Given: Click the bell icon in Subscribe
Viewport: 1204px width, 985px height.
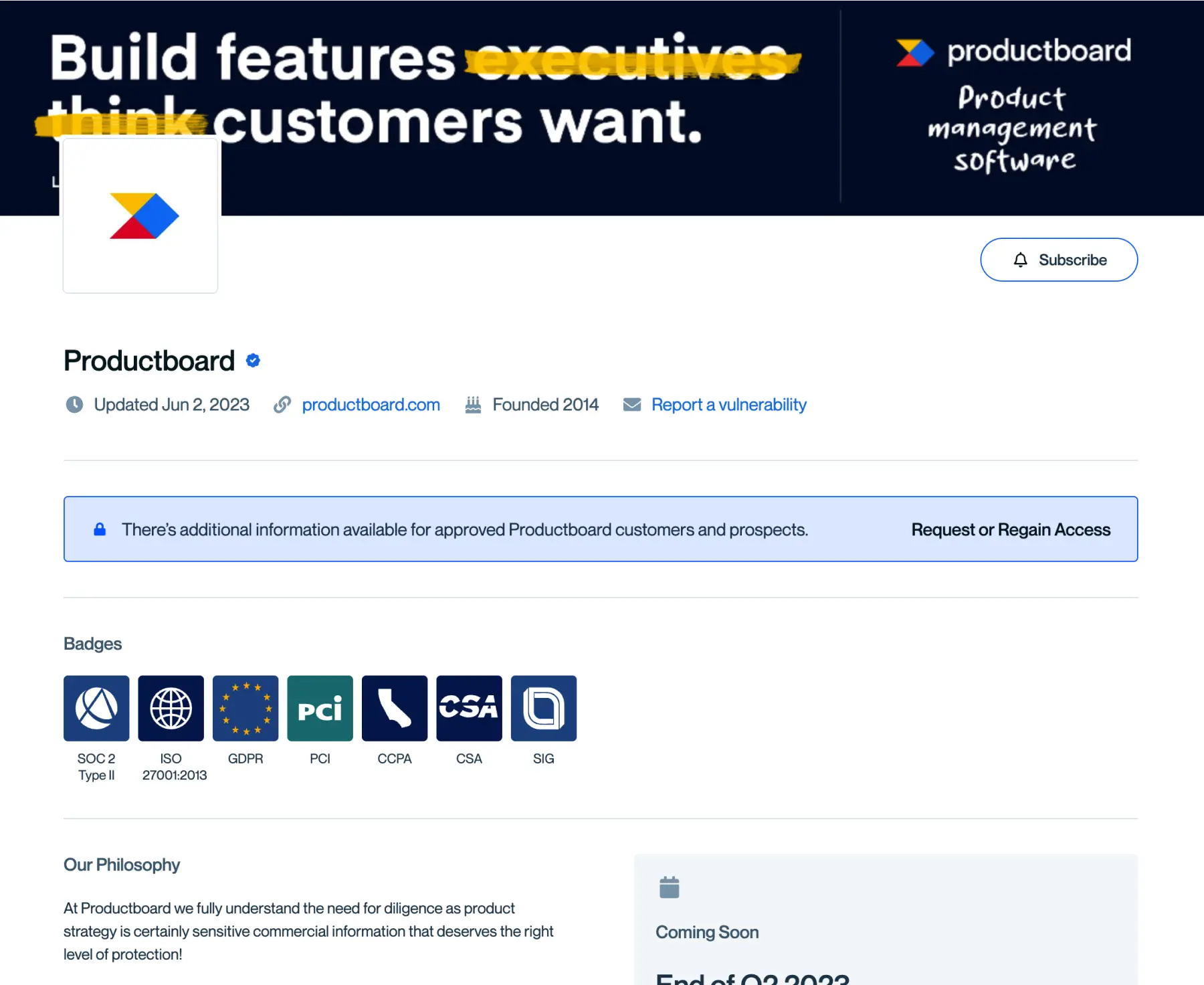Looking at the screenshot, I should pyautogui.click(x=1020, y=260).
